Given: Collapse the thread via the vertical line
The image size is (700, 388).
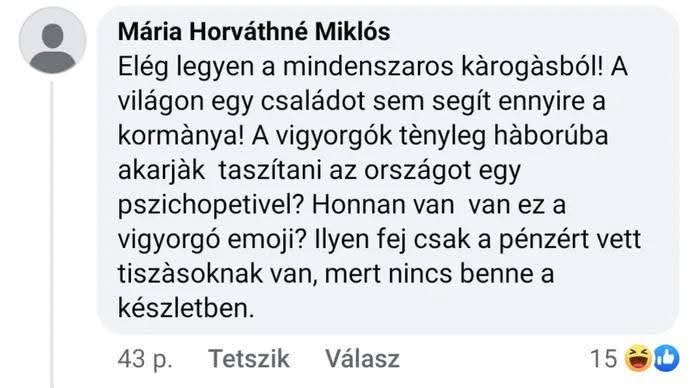Looking at the screenshot, I should tap(52, 234).
